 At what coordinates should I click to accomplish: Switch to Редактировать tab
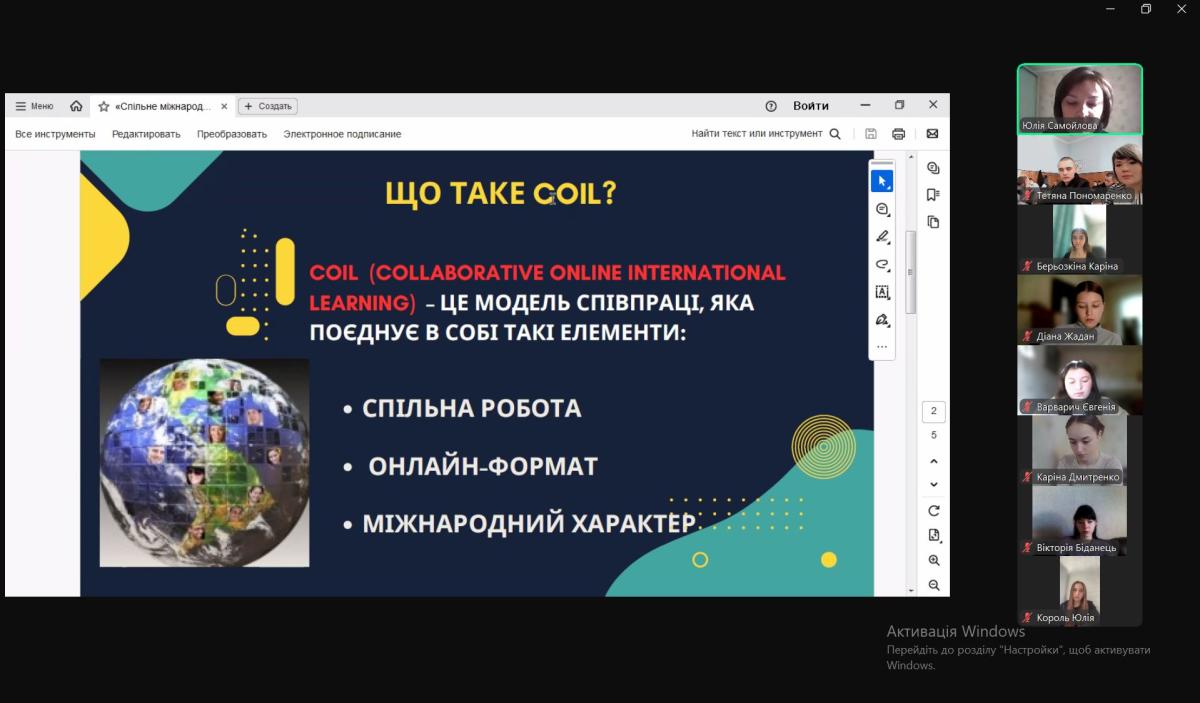146,134
